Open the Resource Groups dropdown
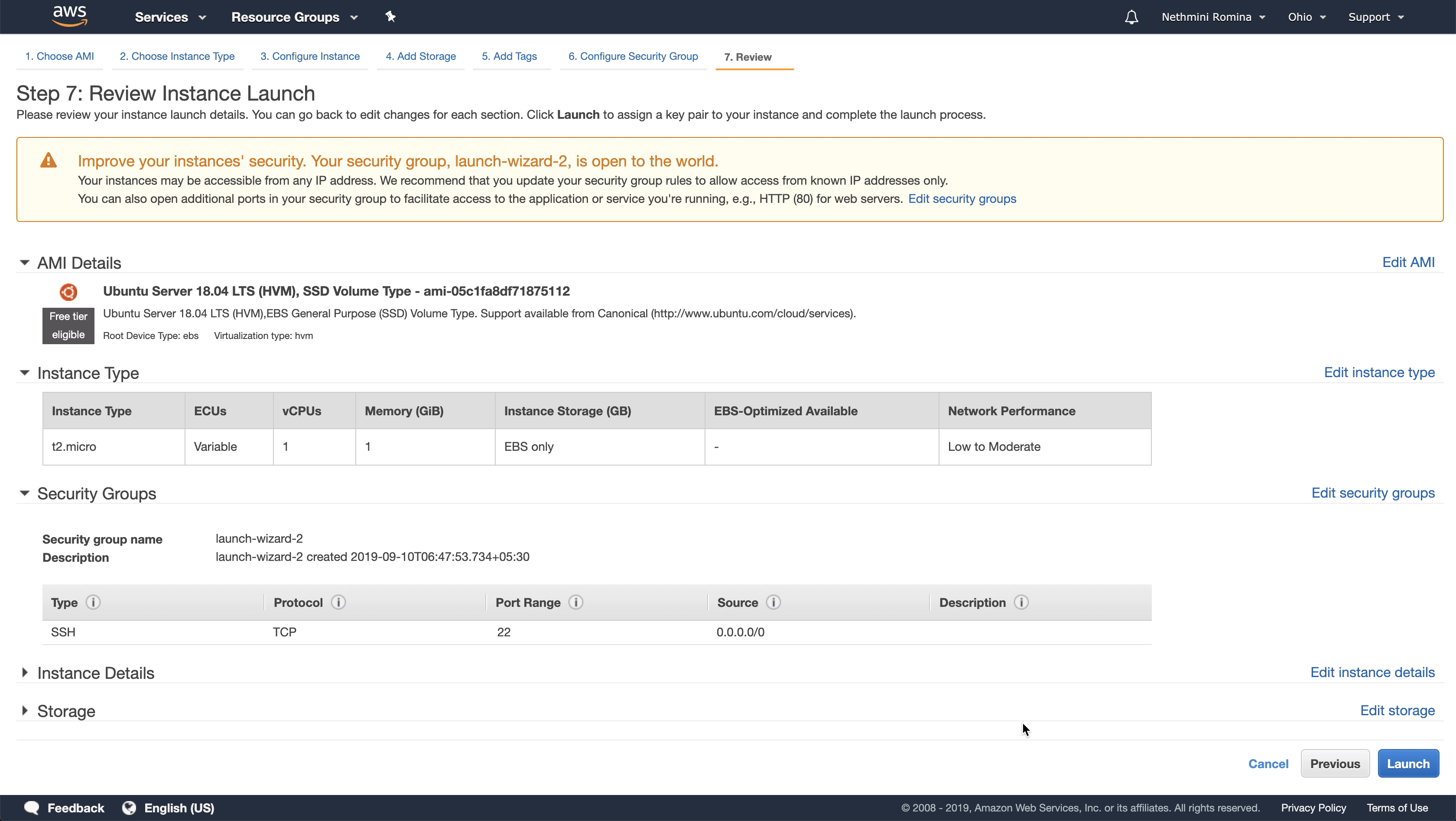 click(295, 17)
